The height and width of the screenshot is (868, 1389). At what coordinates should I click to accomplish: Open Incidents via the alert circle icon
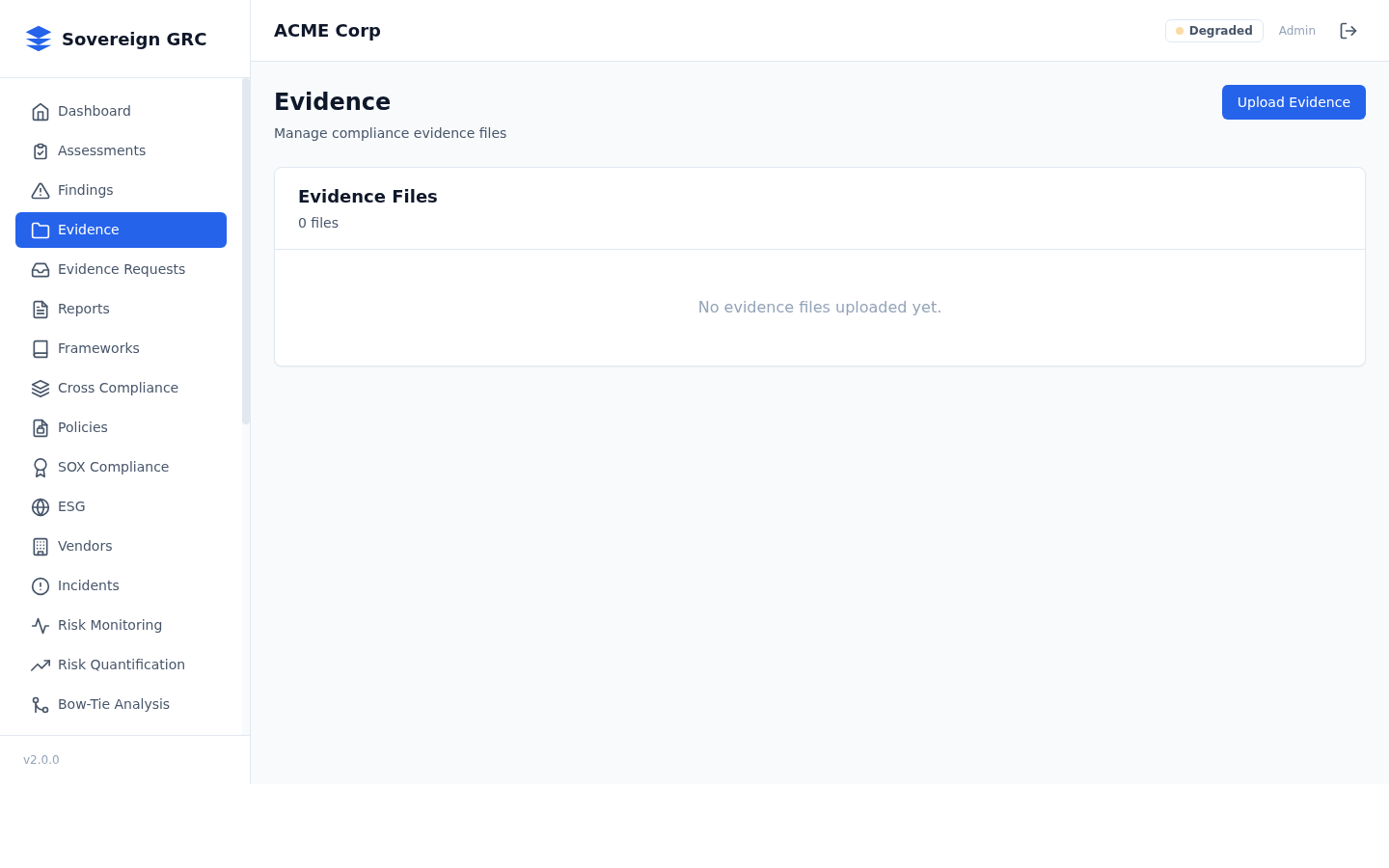tap(41, 585)
